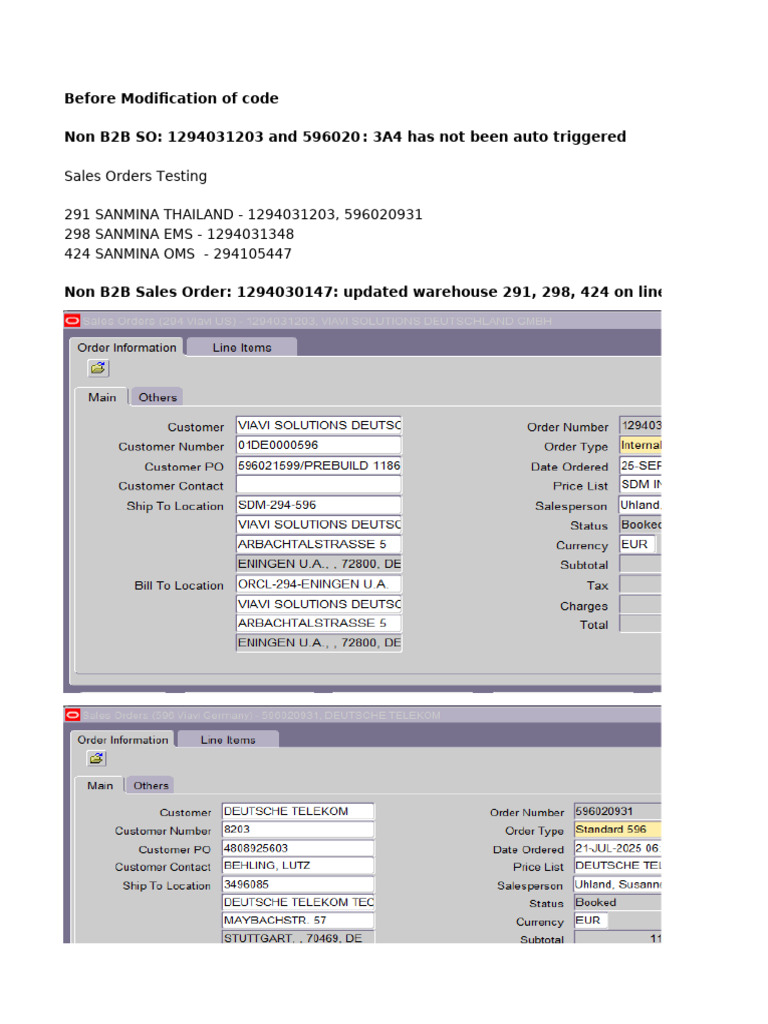This screenshot has width=768, height=1024.
Task: Click Oracle icon in VIAVI SOLUTIONS window title
Action: (x=72, y=320)
